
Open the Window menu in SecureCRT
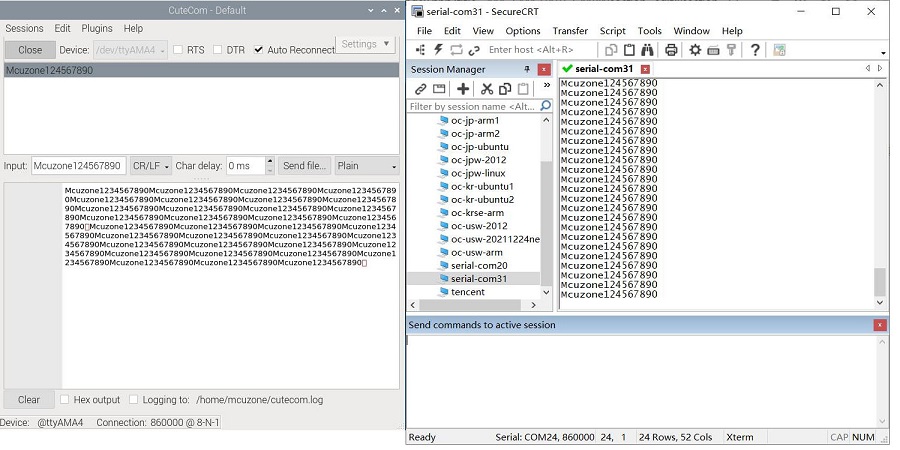click(692, 31)
